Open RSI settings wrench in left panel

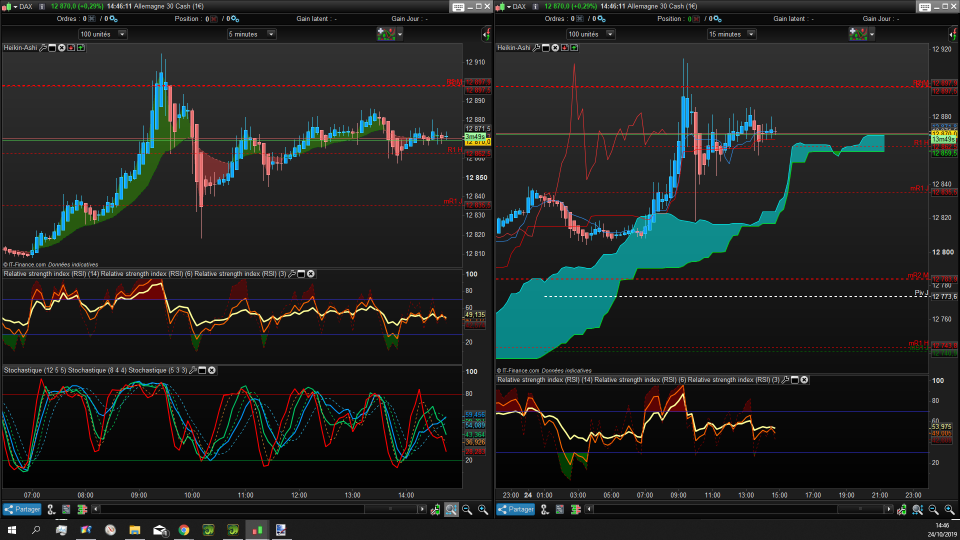click(x=292, y=274)
